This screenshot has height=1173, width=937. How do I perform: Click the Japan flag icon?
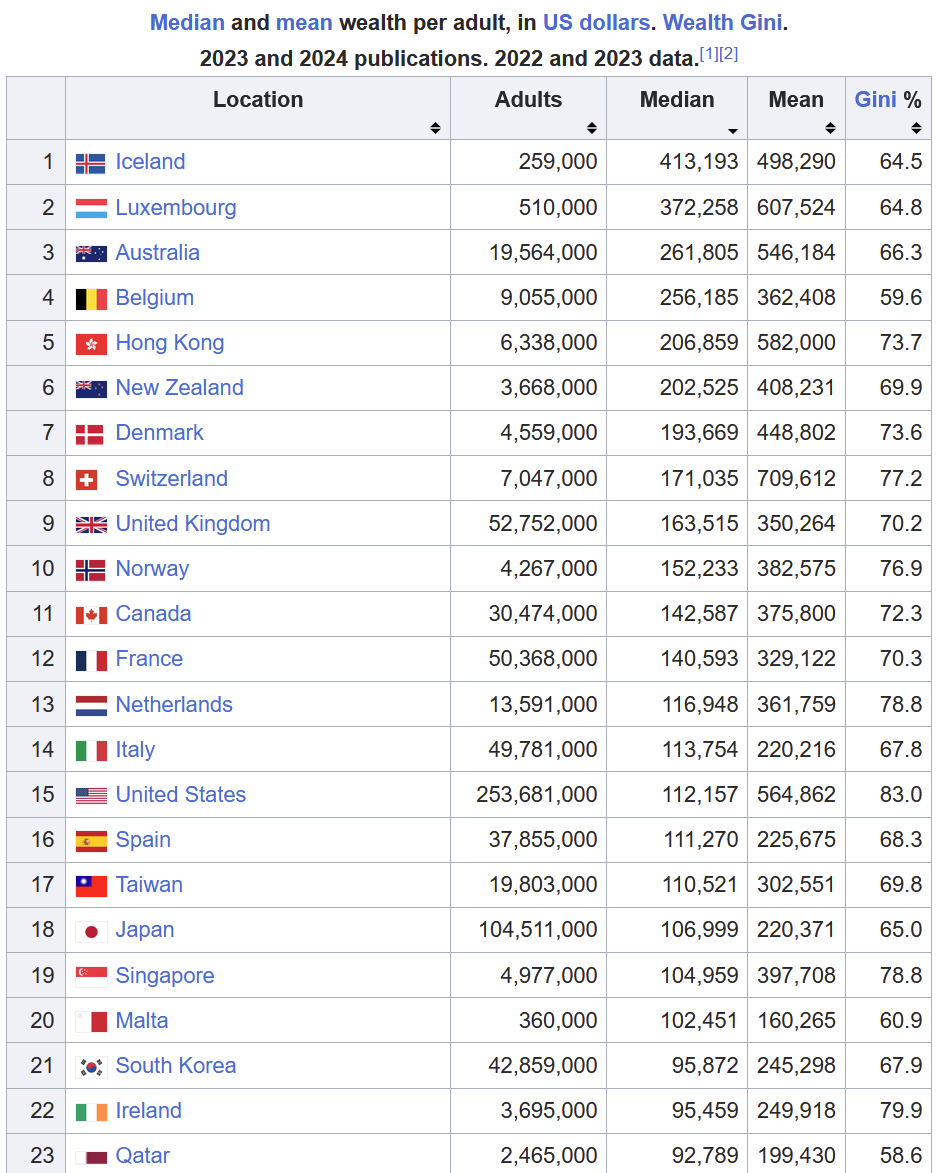90,931
